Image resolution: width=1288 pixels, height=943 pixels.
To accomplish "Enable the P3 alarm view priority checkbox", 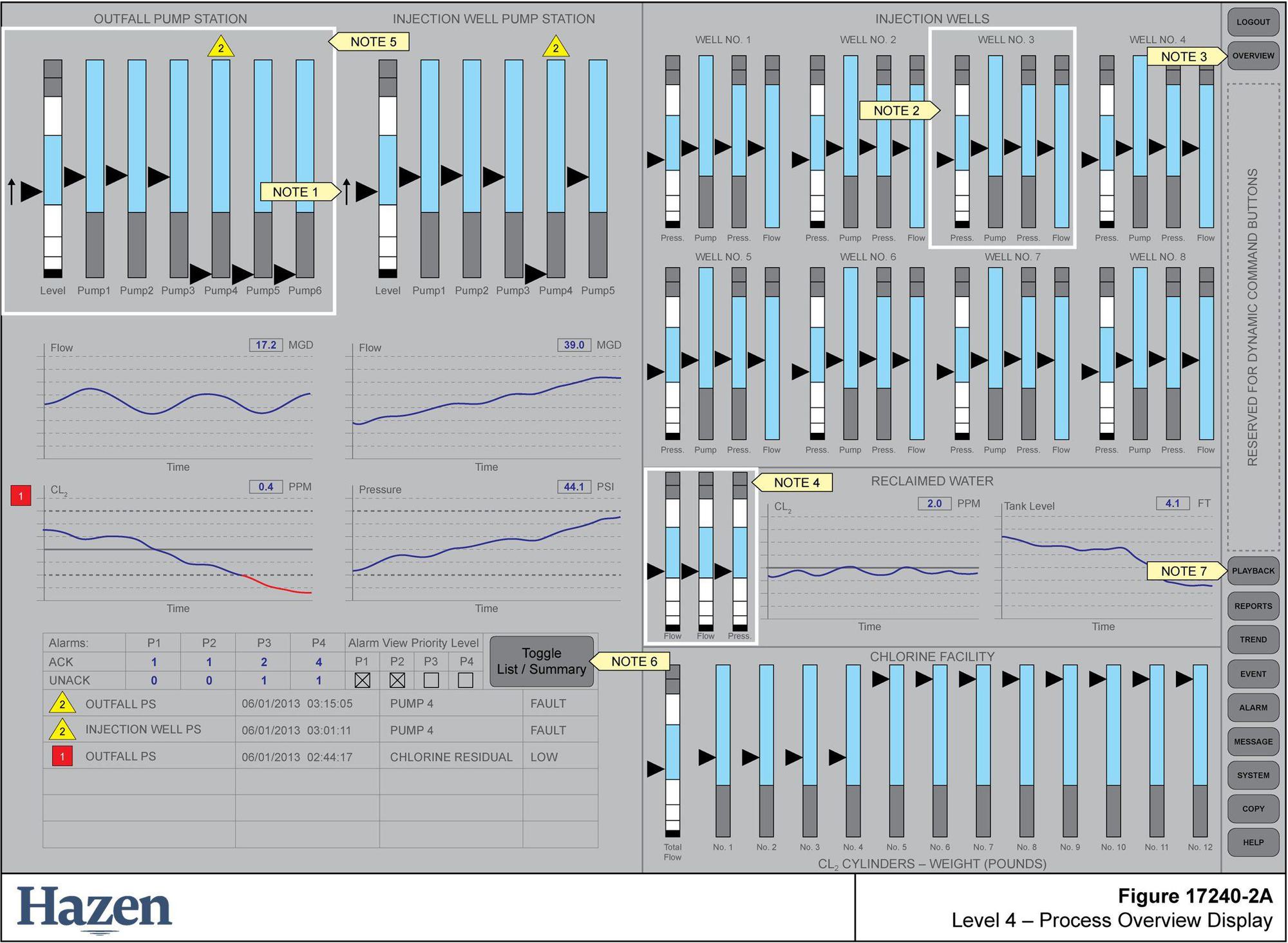I will (x=431, y=680).
